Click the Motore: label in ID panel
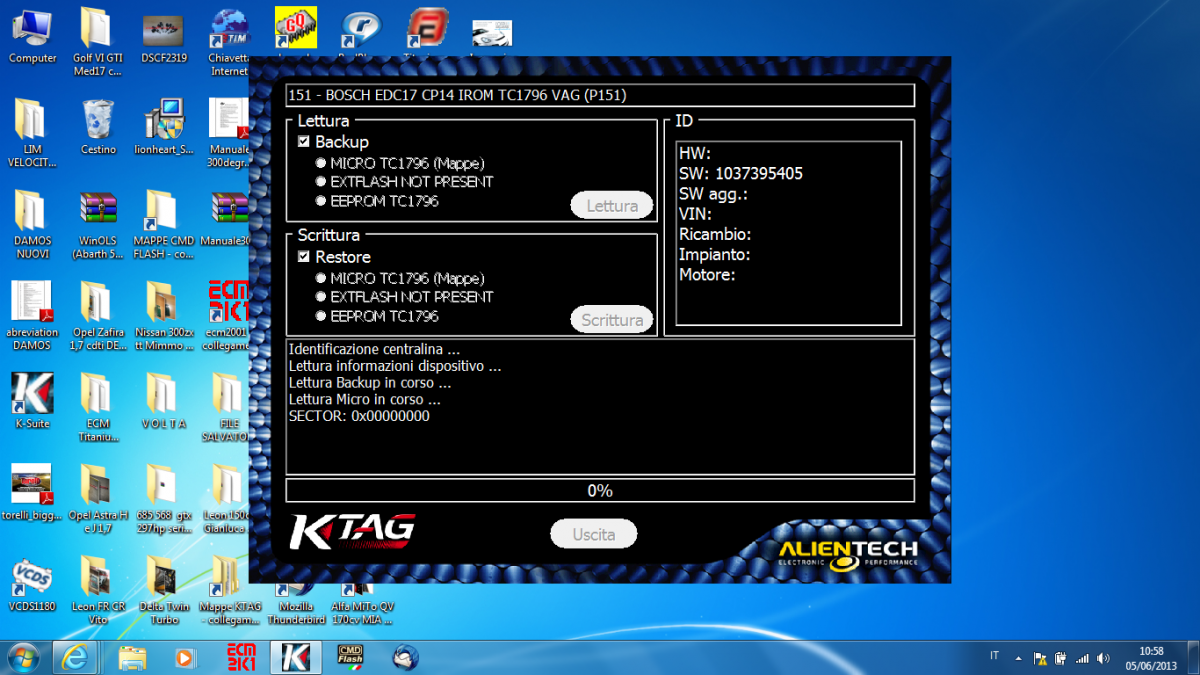 (x=707, y=274)
